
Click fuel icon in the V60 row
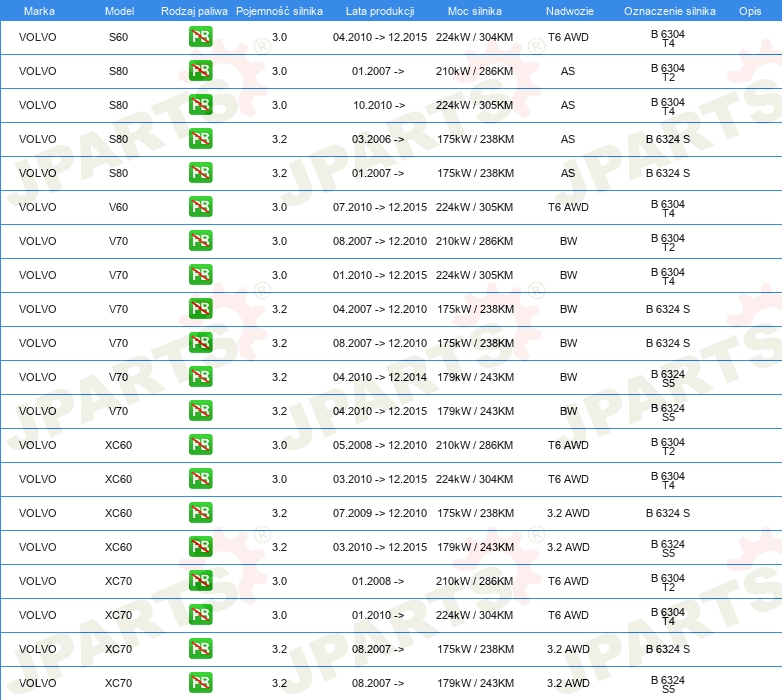click(x=200, y=207)
